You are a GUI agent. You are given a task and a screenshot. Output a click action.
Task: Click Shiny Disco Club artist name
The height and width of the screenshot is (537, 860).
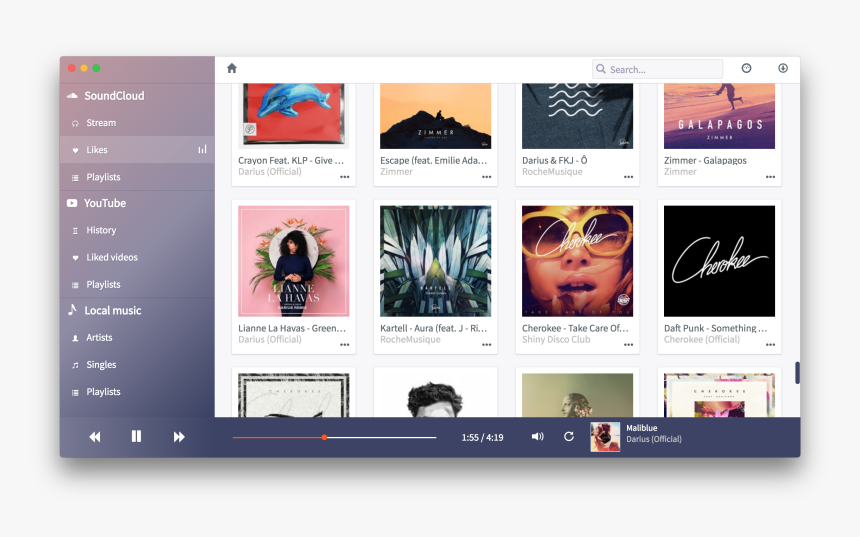coord(556,340)
